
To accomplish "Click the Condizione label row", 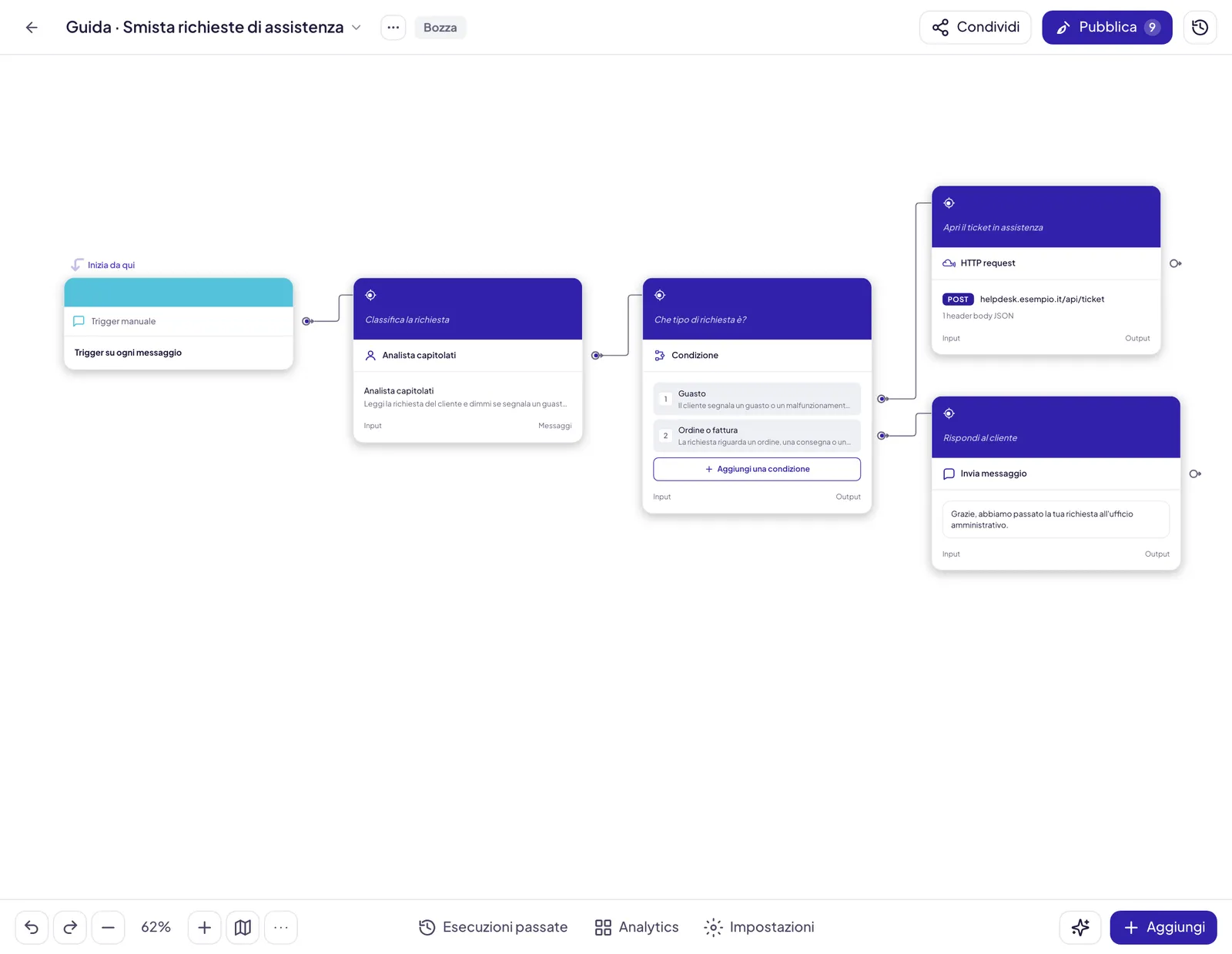I will tap(757, 355).
